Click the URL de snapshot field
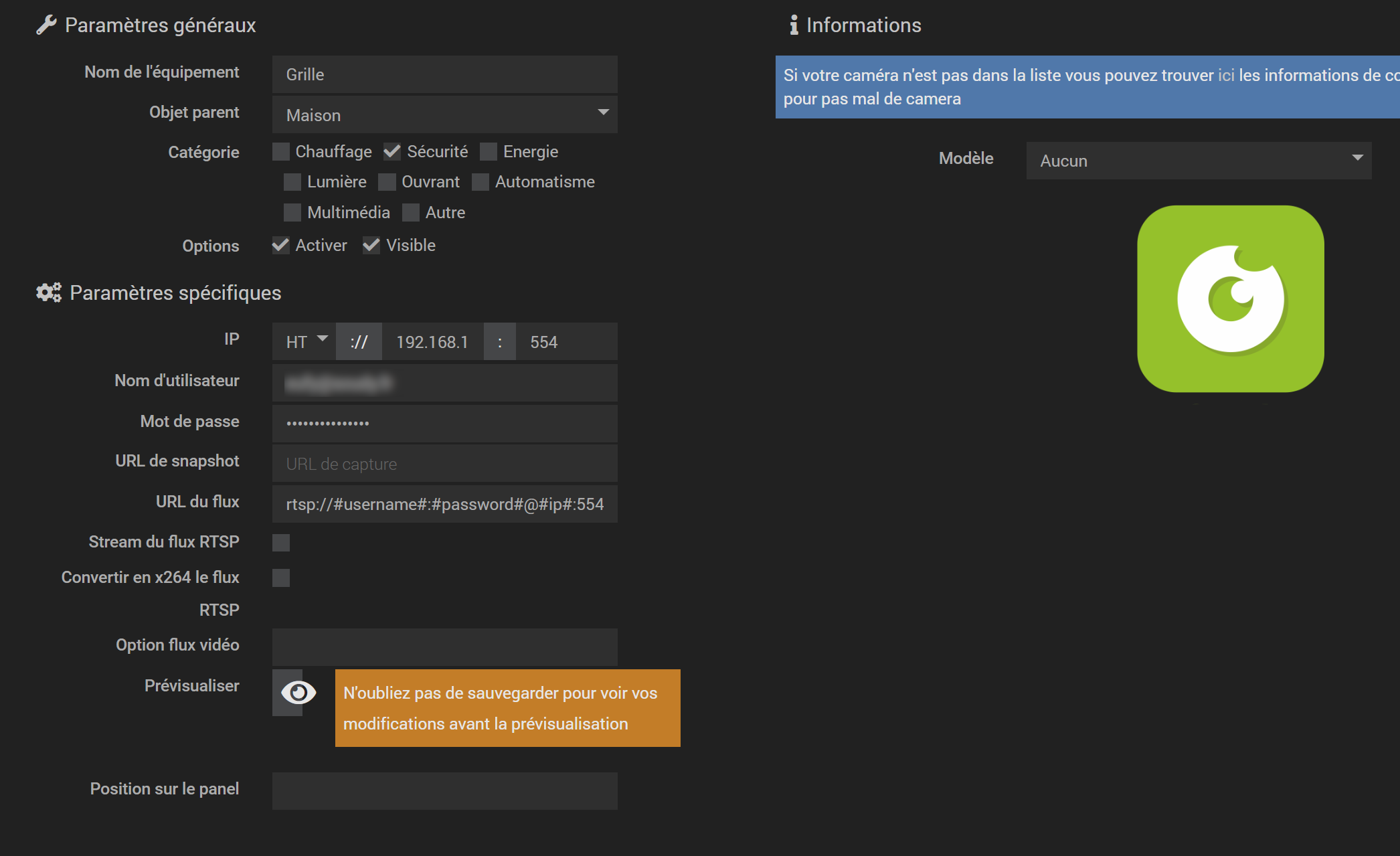The image size is (1400, 856). coord(445,463)
